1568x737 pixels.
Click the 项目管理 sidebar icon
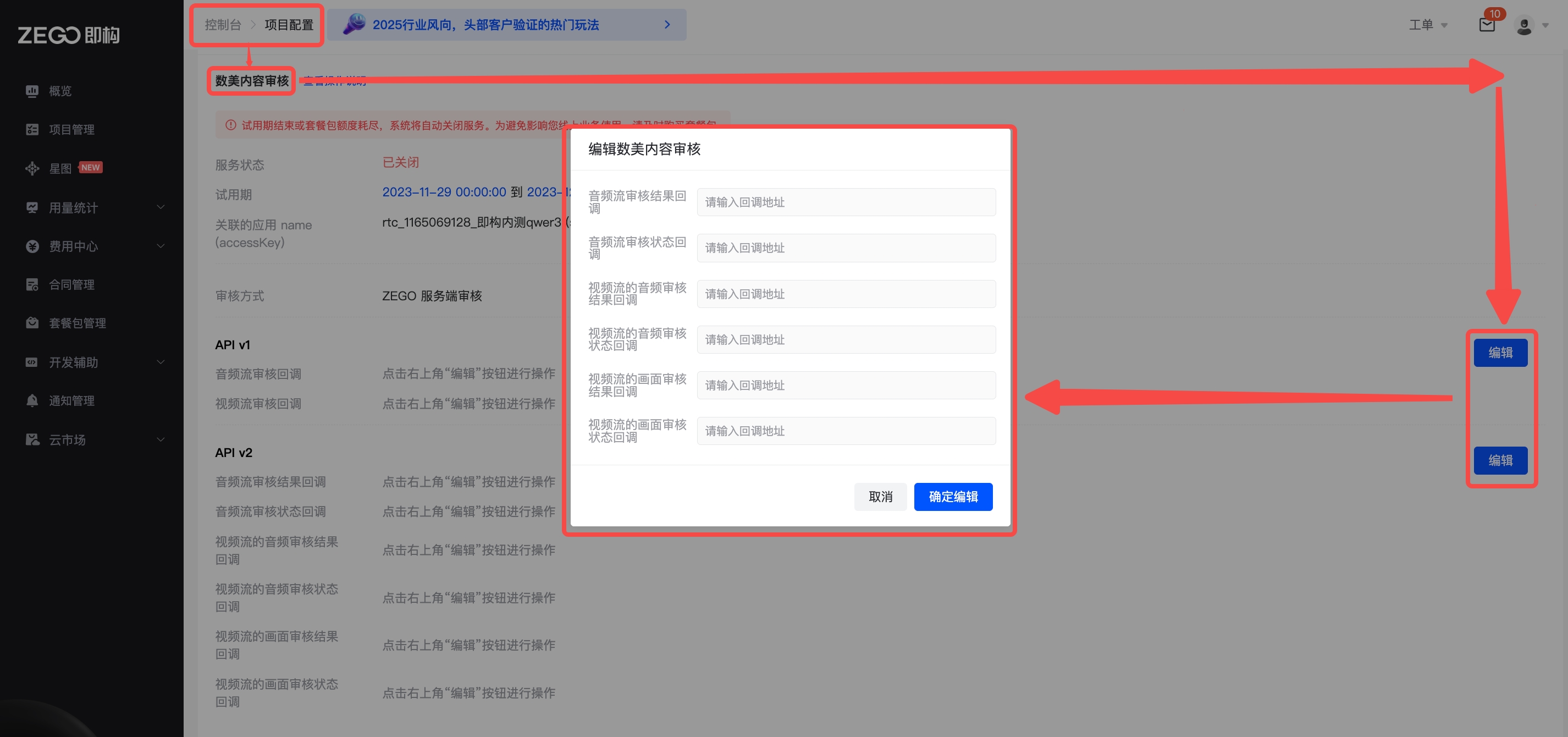pyautogui.click(x=32, y=129)
